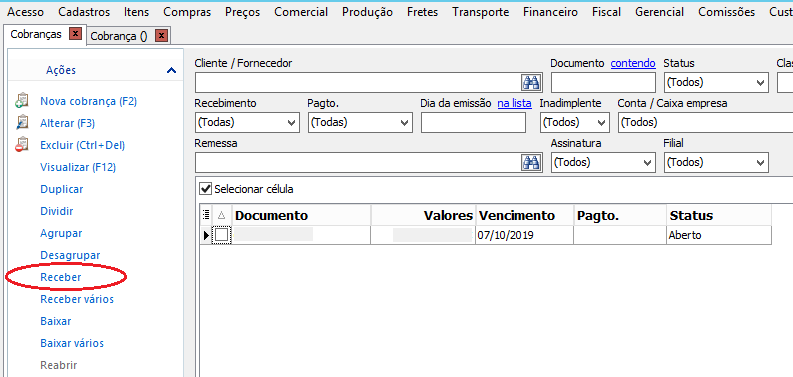Image resolution: width=793 pixels, height=377 pixels.
Task: Collapse the Ações panel chevron
Action: click(171, 70)
